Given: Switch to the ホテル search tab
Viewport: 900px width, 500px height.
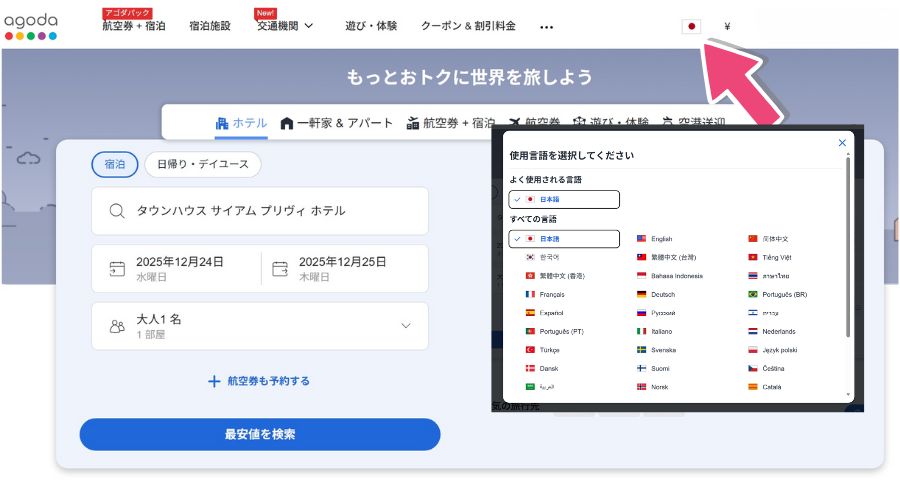Looking at the screenshot, I should [x=241, y=123].
